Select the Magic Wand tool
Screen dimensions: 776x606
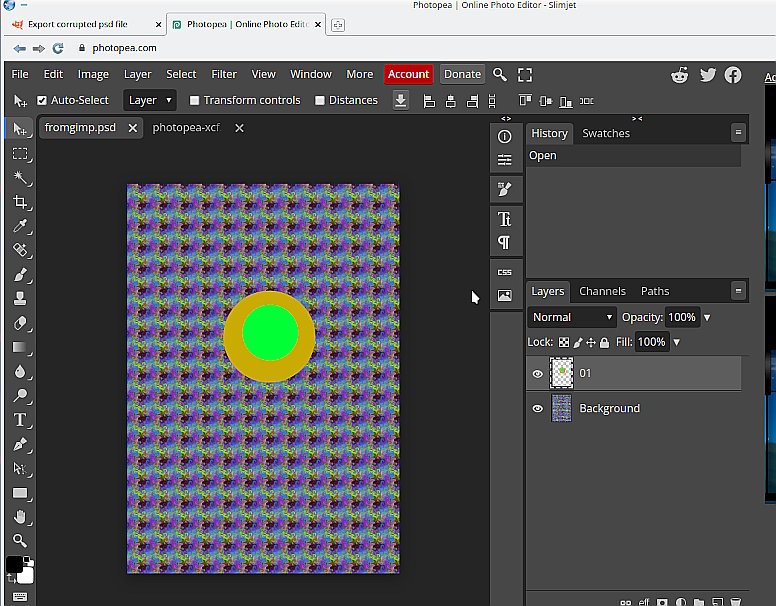(19, 178)
